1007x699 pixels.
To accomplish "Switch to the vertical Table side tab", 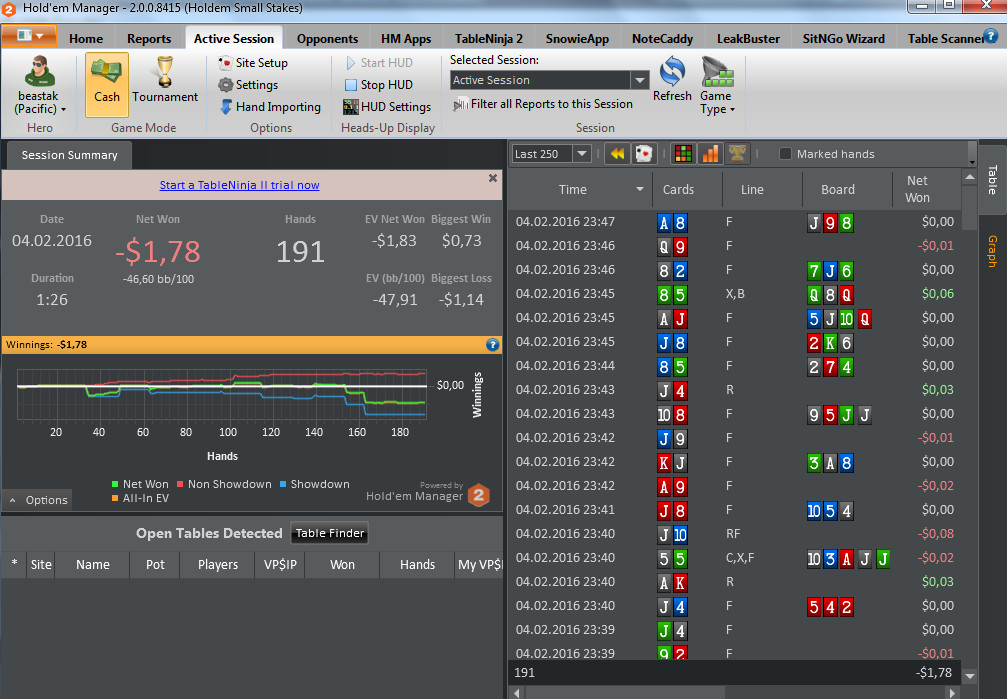I will click(x=992, y=179).
